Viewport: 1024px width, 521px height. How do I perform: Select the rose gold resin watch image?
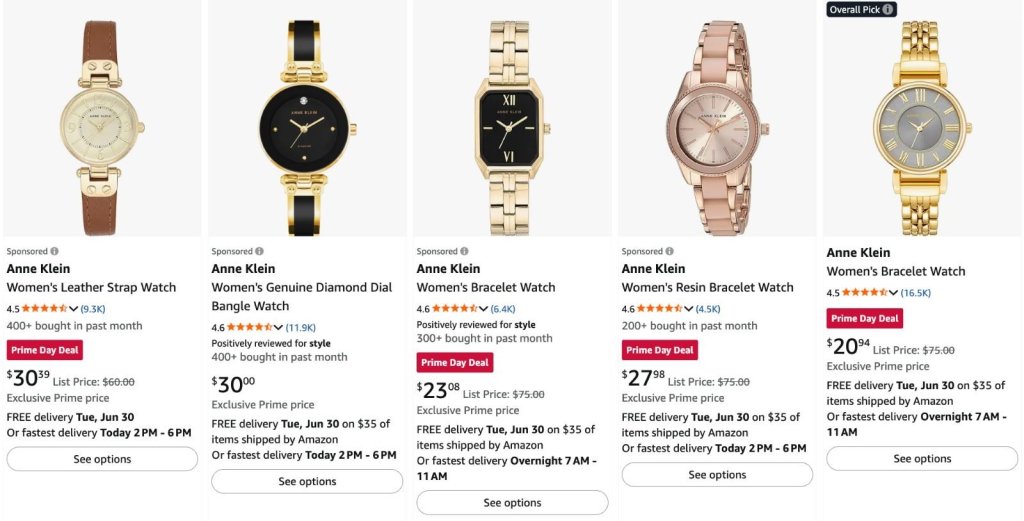716,127
